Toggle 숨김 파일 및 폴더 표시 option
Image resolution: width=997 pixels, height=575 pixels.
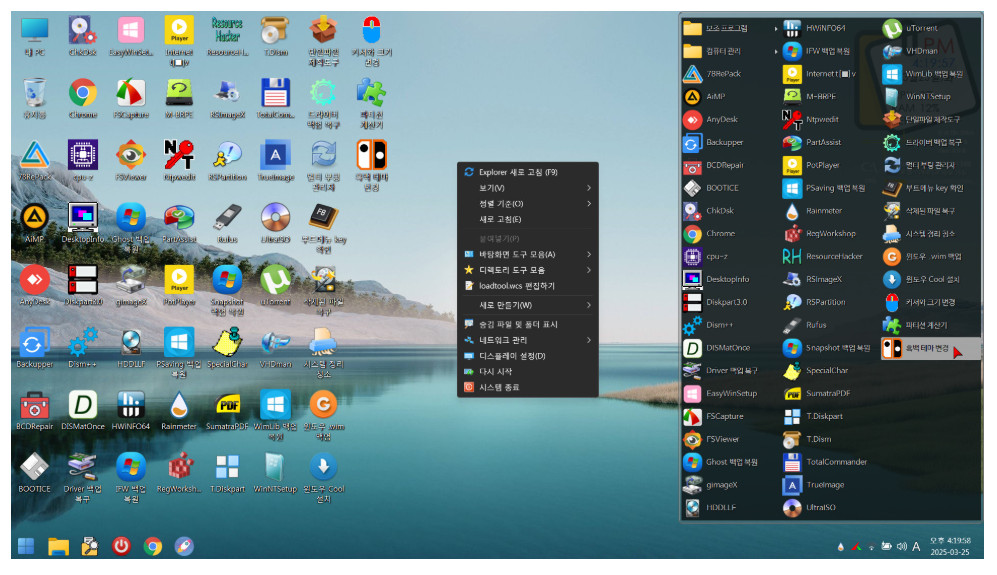coord(527,324)
